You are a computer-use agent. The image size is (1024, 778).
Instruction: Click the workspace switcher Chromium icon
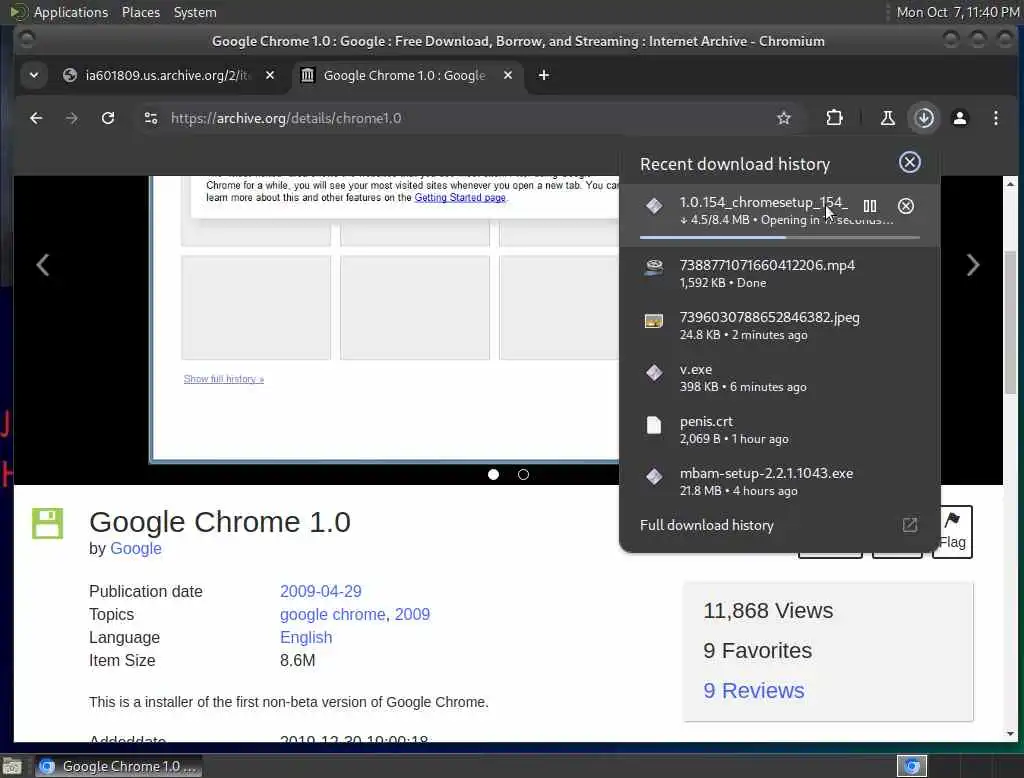pos(912,766)
